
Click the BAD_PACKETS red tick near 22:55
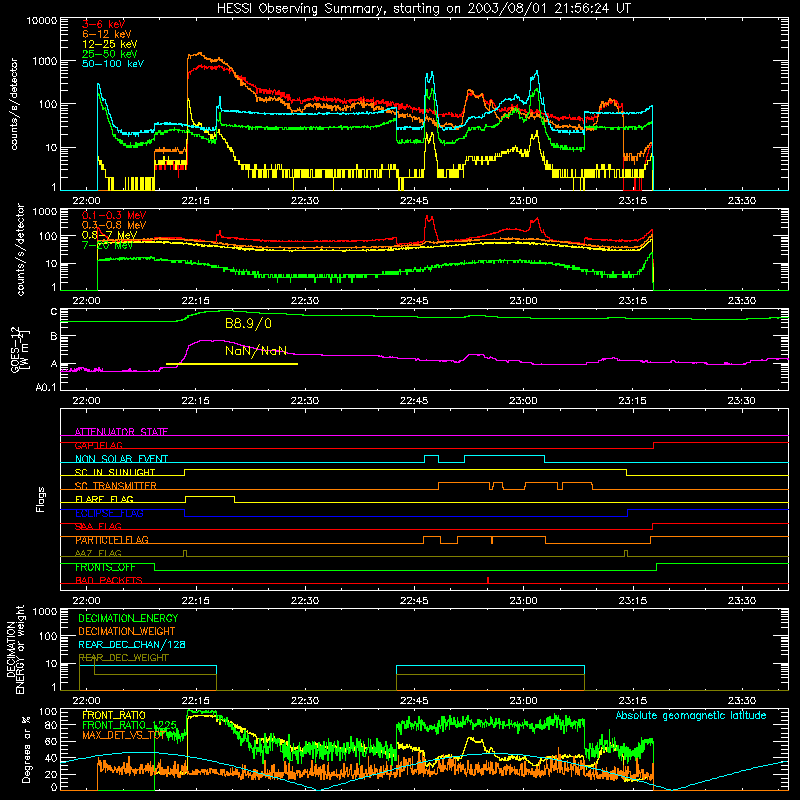(x=488, y=580)
